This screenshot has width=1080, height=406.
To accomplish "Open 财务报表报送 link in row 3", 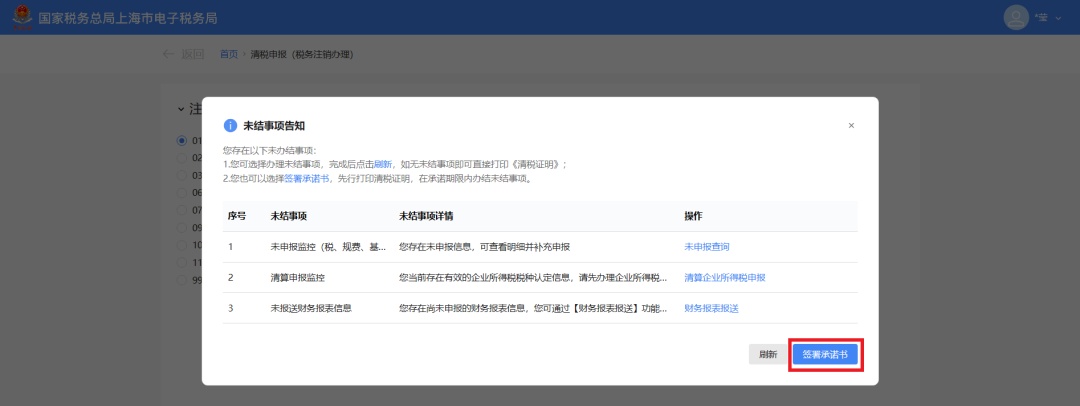I will (711, 308).
